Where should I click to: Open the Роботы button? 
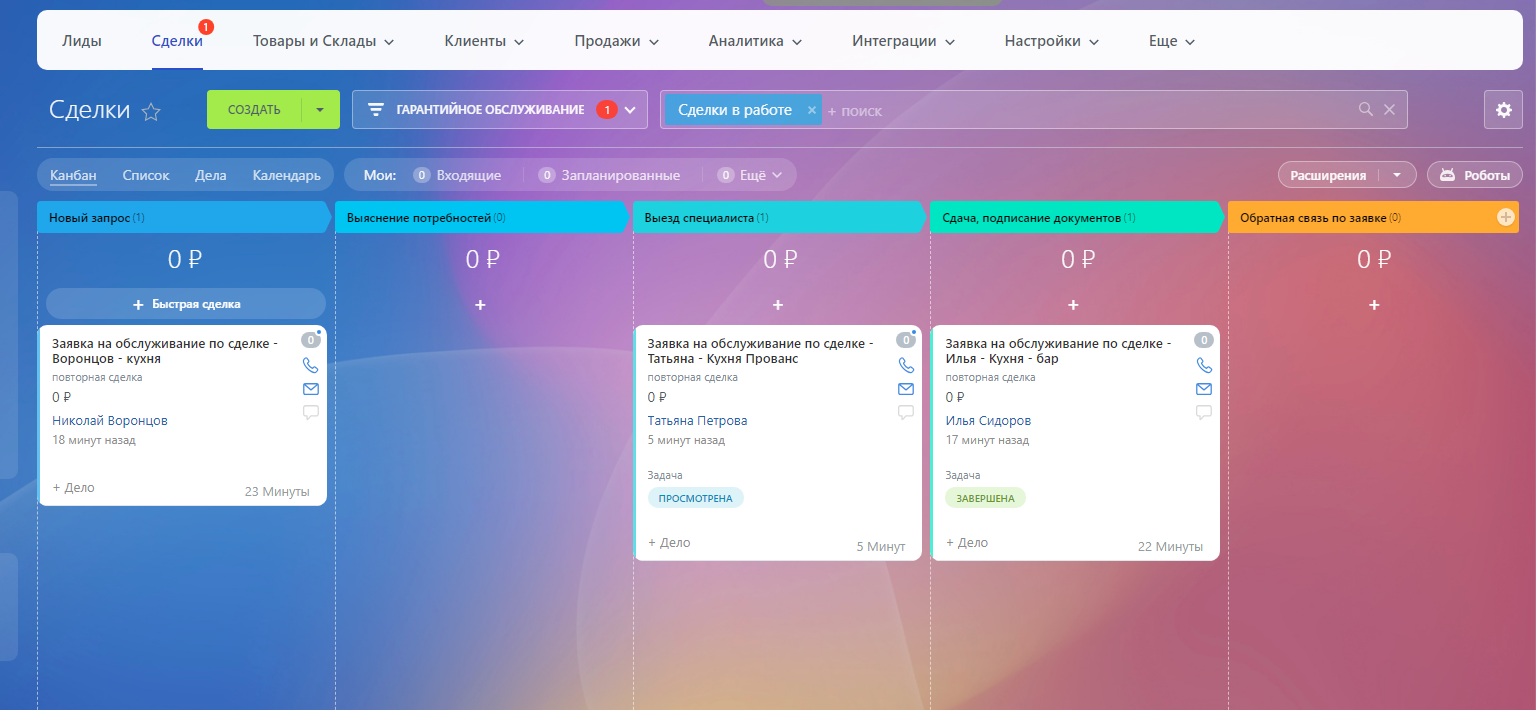click(1475, 175)
